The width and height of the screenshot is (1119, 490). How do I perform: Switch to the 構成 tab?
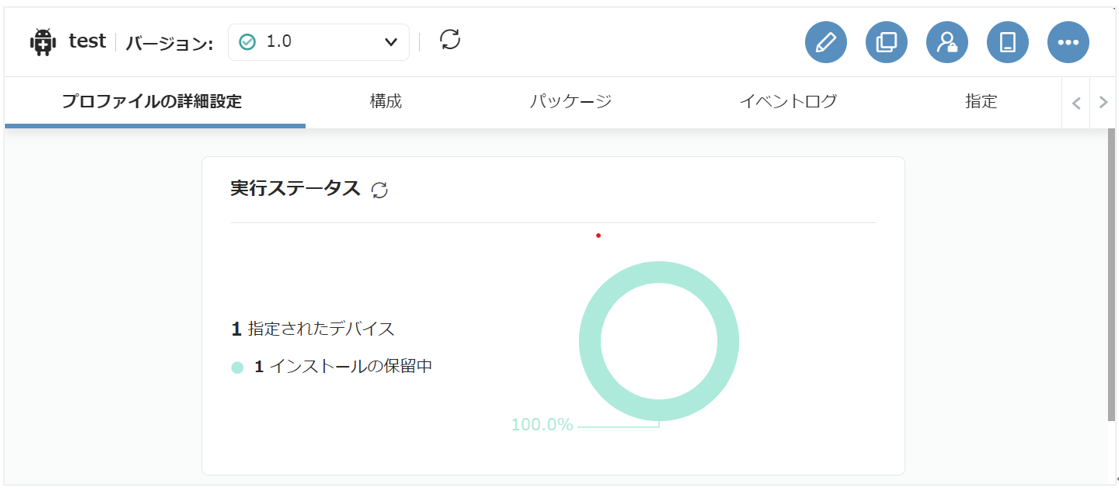point(386,101)
